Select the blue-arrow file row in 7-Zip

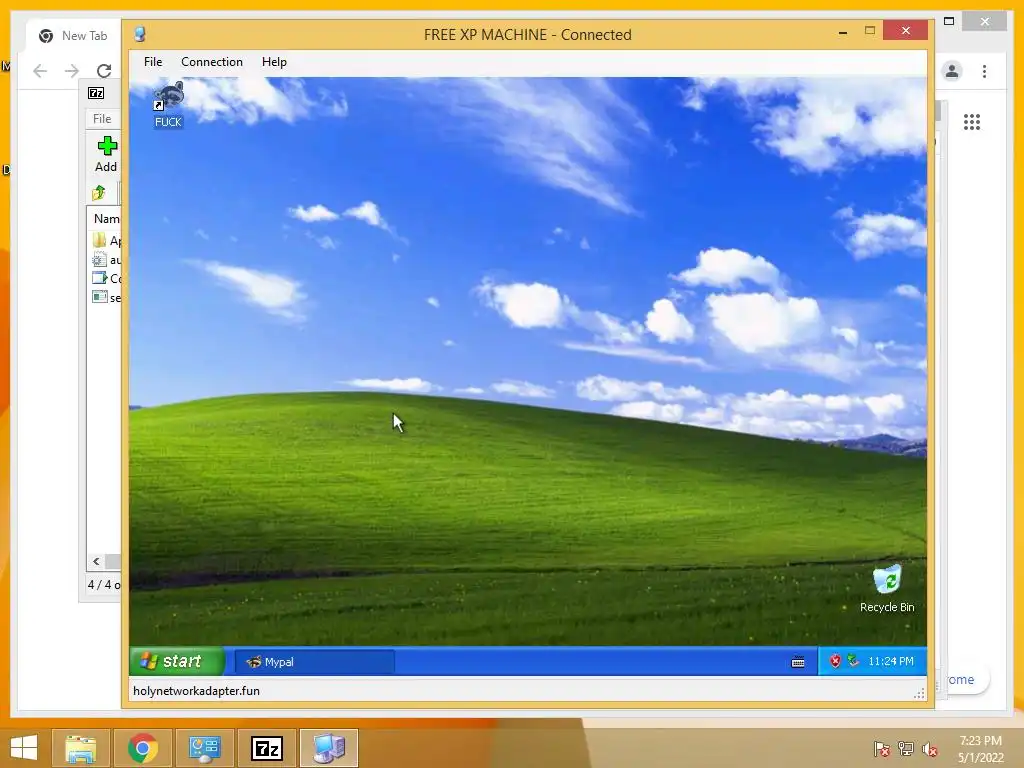click(x=106, y=278)
